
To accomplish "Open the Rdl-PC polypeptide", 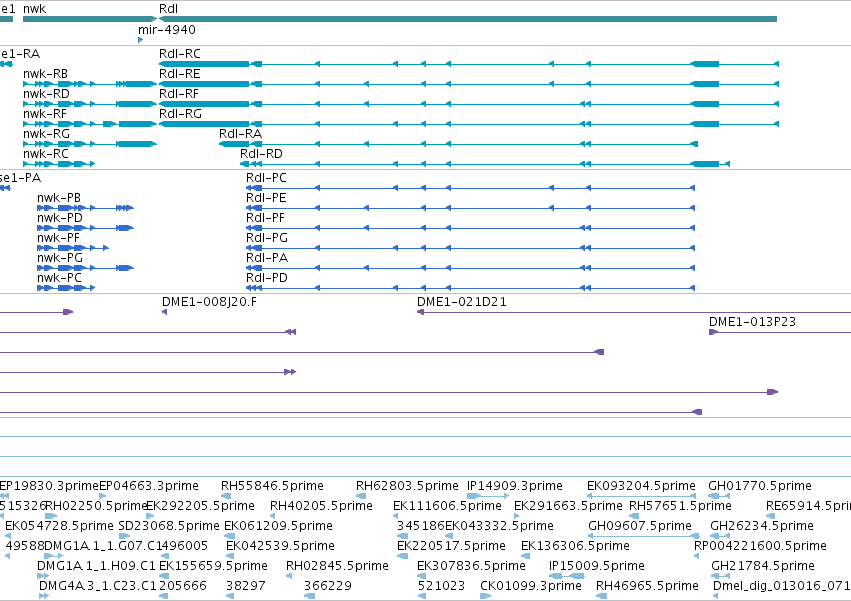I will (266, 178).
